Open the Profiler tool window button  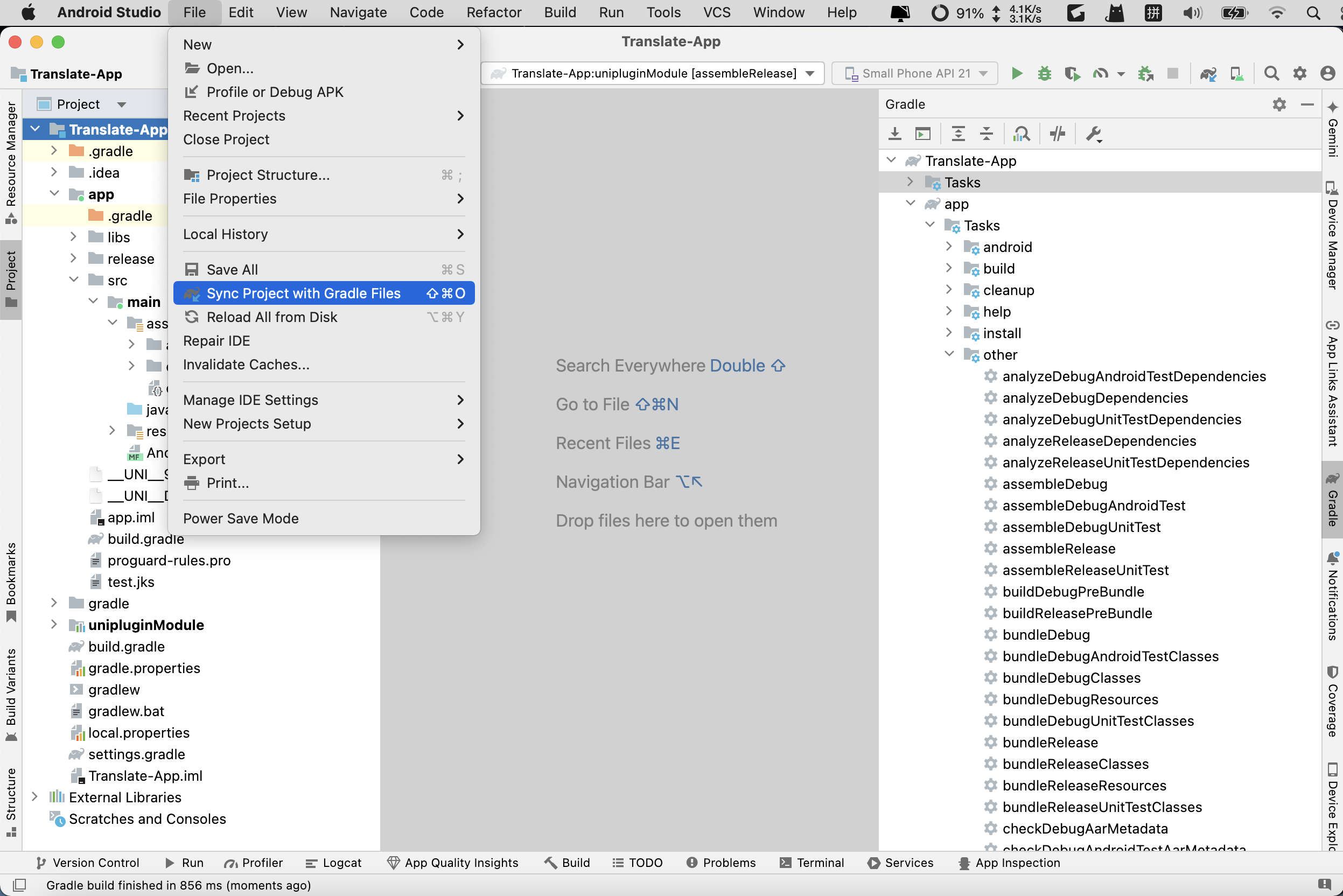[x=253, y=863]
